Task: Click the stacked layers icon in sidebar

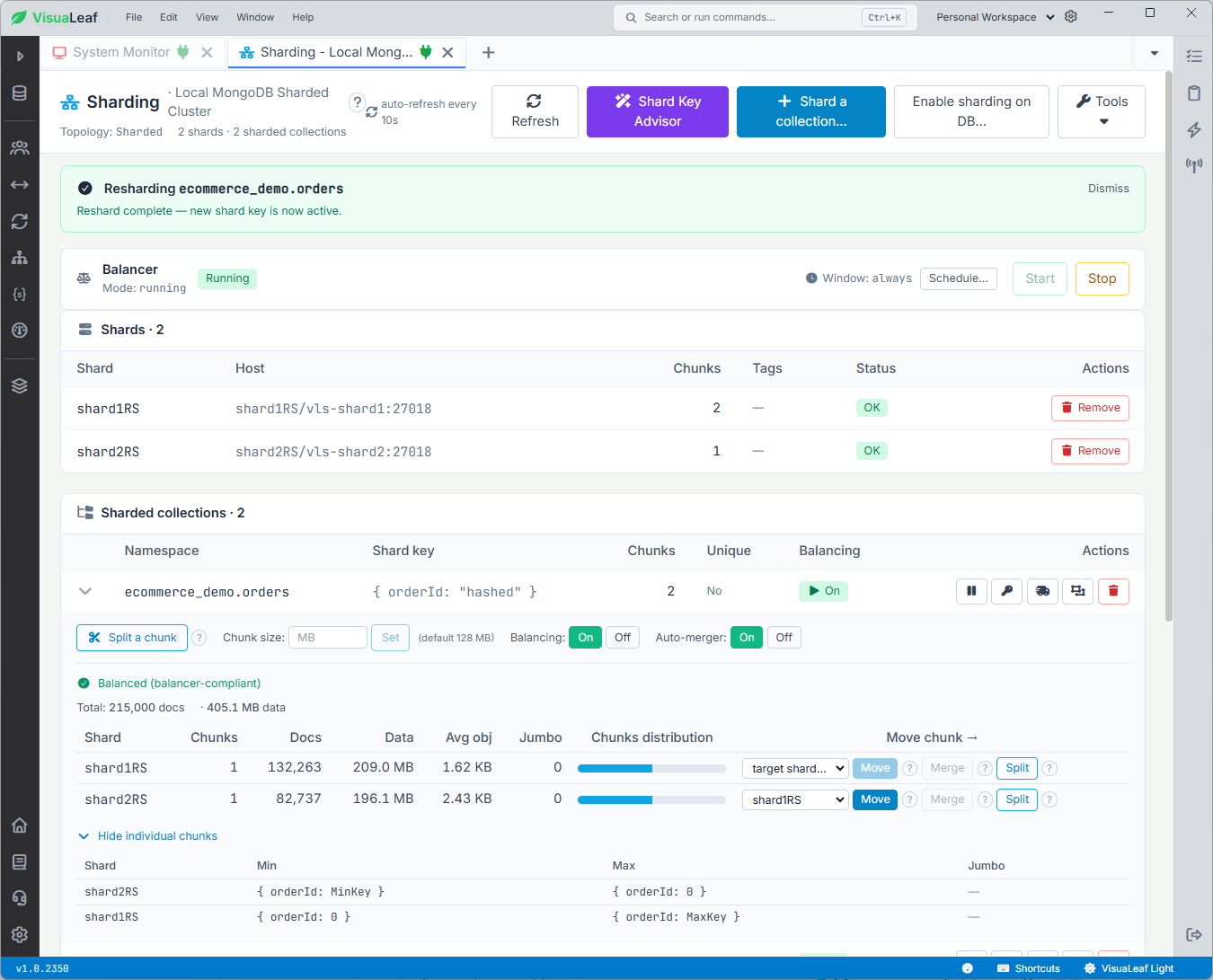Action: (20, 385)
